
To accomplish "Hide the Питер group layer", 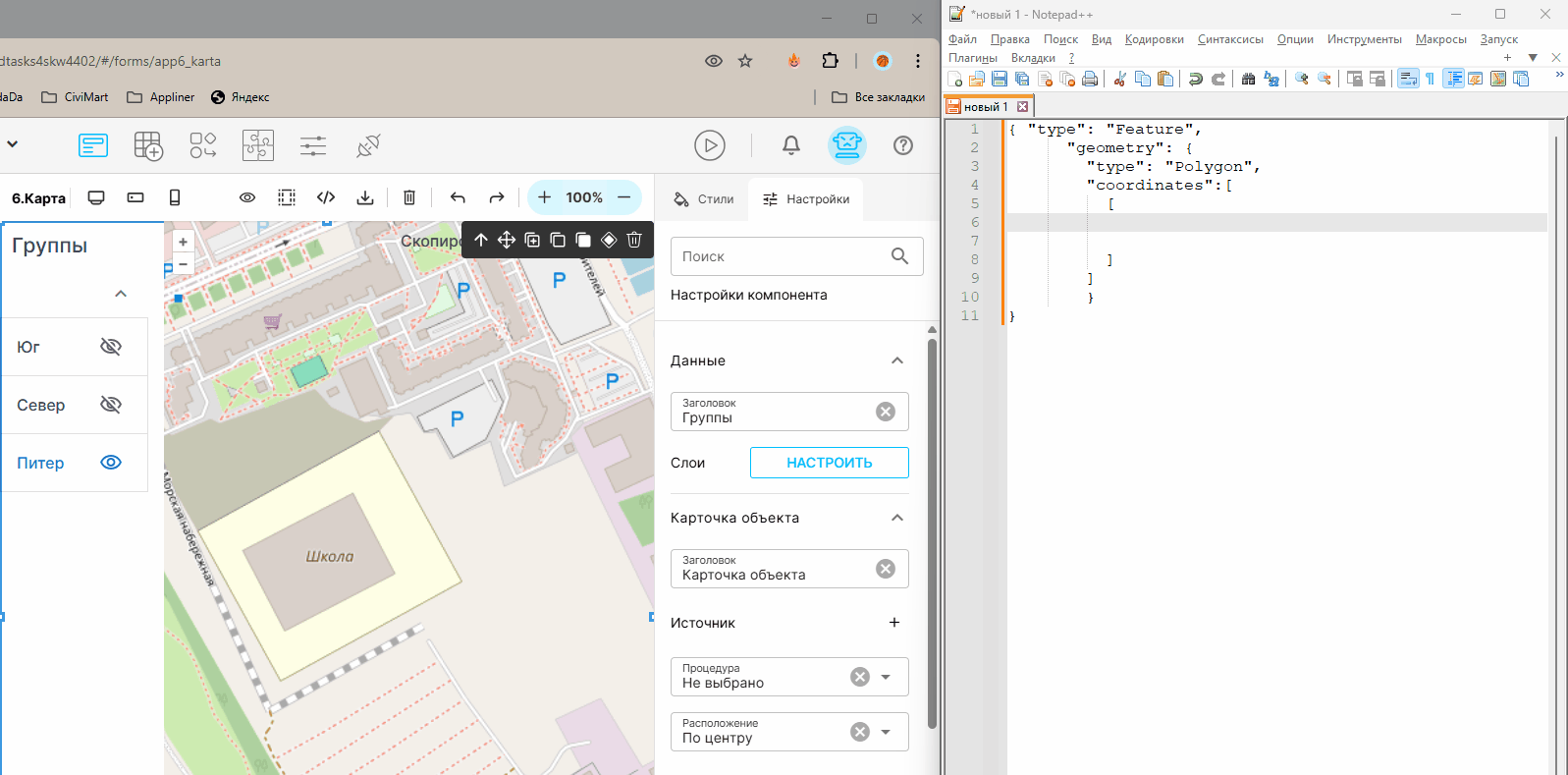I will pos(111,462).
